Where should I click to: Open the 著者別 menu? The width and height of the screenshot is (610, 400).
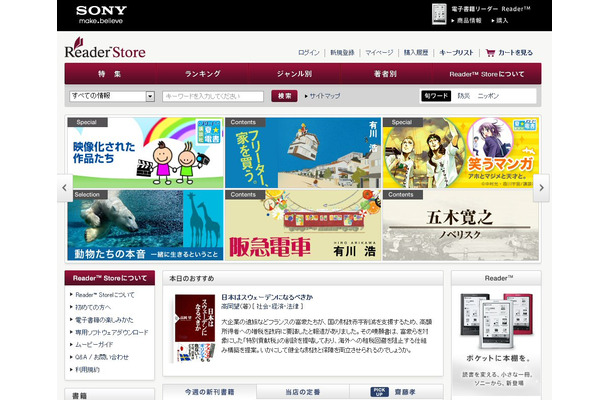[386, 74]
